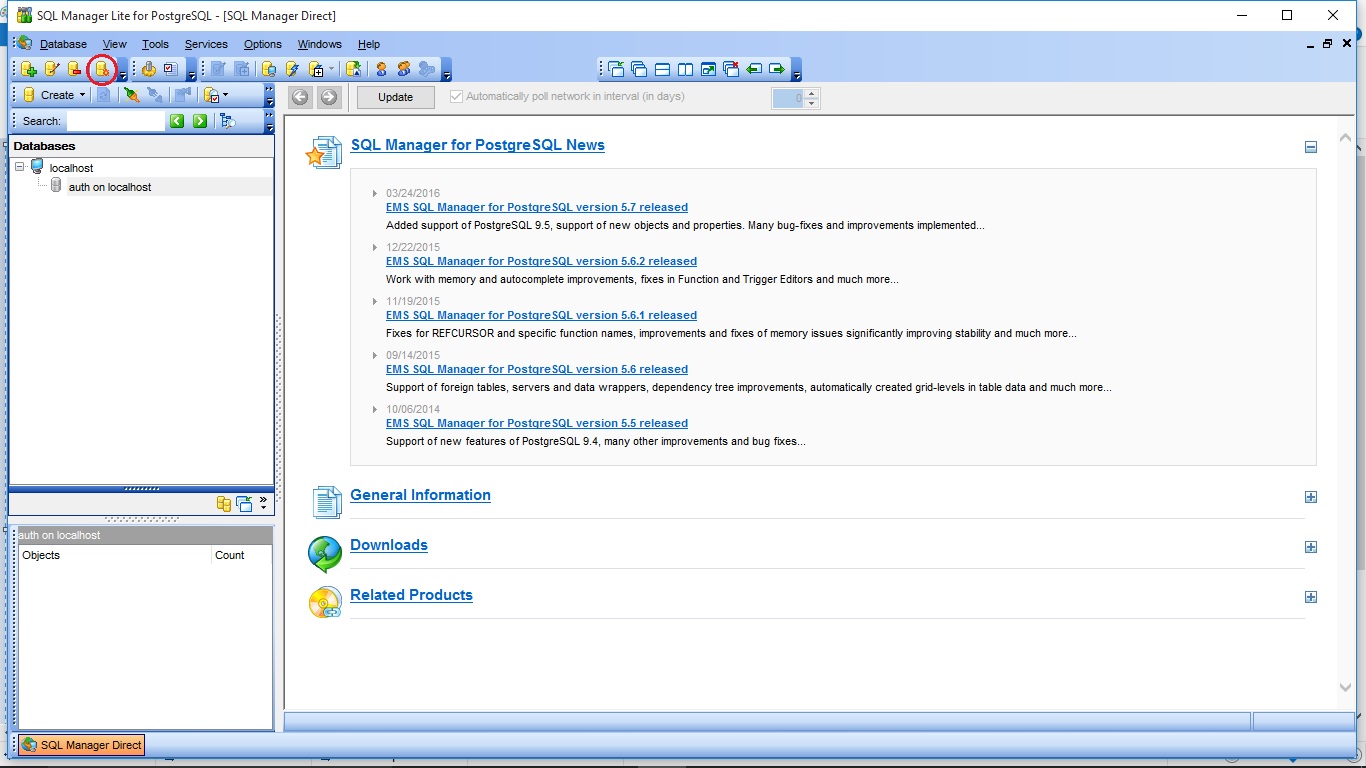
Task: Click the Unregister Database red-minus icon
Action: (x=74, y=69)
